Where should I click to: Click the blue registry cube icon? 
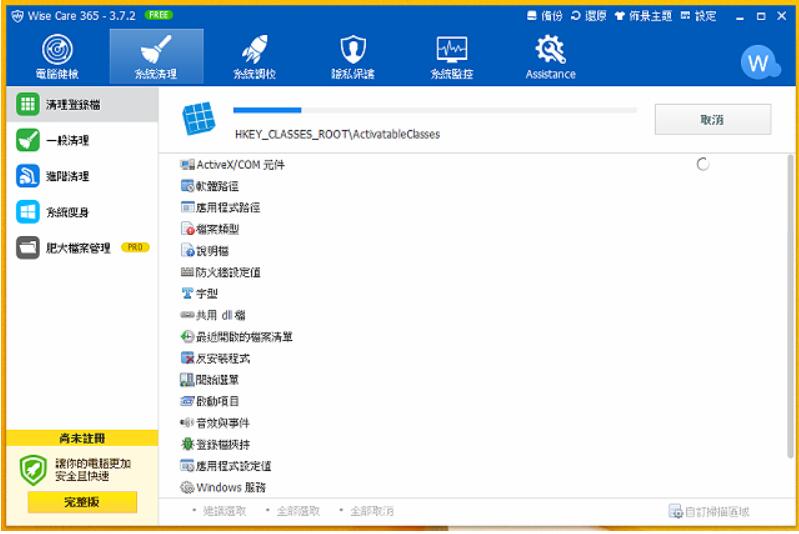pyautogui.click(x=199, y=119)
